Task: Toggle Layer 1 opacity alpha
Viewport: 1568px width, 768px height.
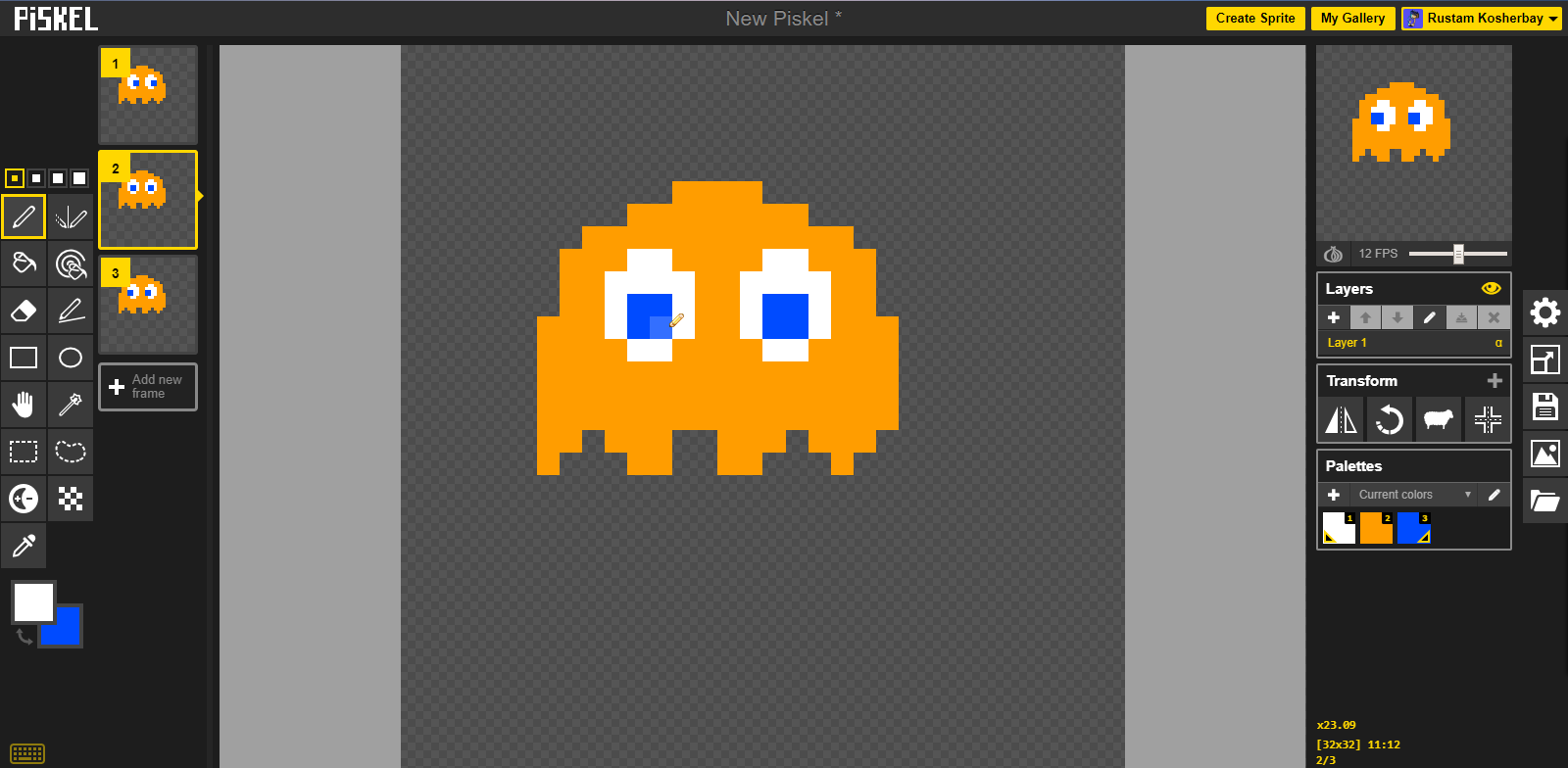Action: (x=1498, y=343)
